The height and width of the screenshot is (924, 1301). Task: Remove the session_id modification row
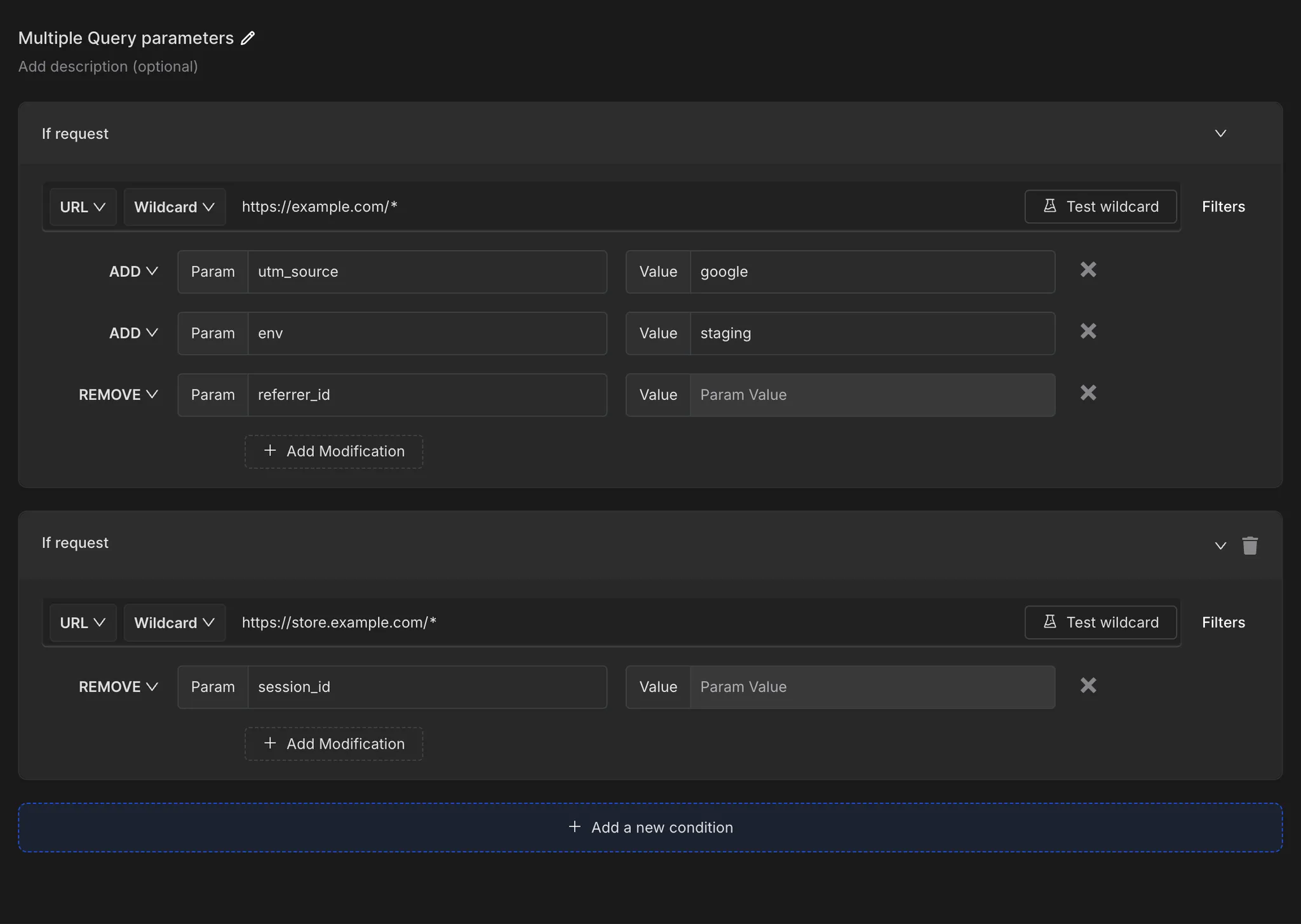tap(1088, 685)
